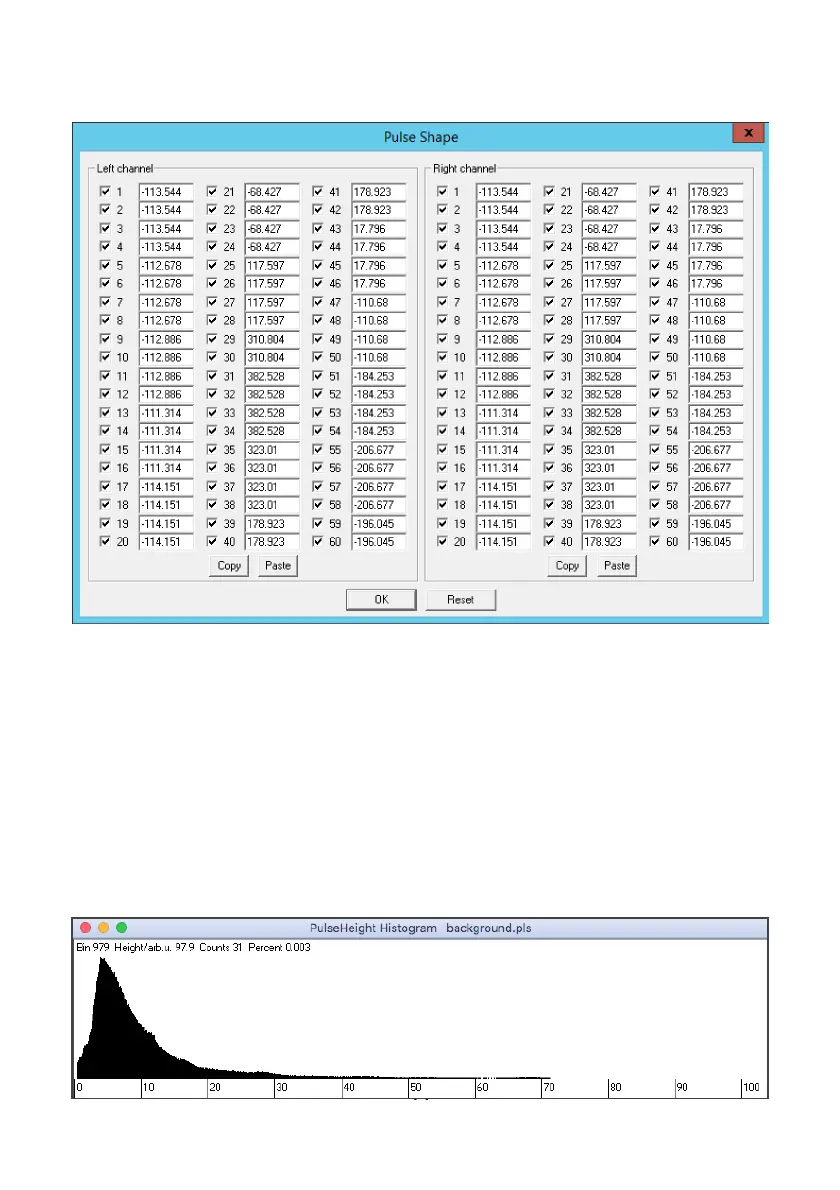Toggle Right channel checkbox 39
Screen dimensions: 840x1190
(x=549, y=523)
